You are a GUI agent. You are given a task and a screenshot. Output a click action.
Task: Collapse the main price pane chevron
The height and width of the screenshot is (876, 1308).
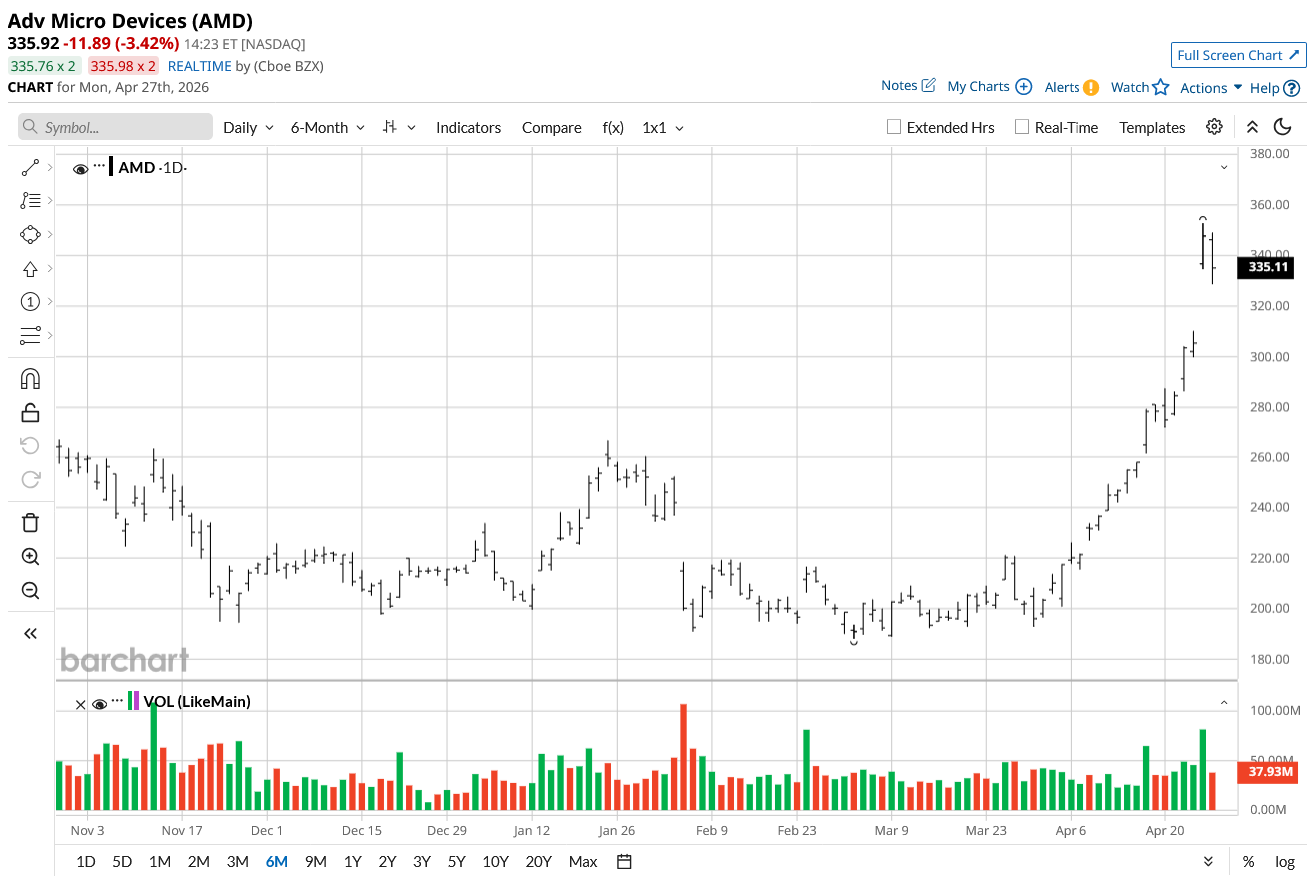click(x=1224, y=167)
